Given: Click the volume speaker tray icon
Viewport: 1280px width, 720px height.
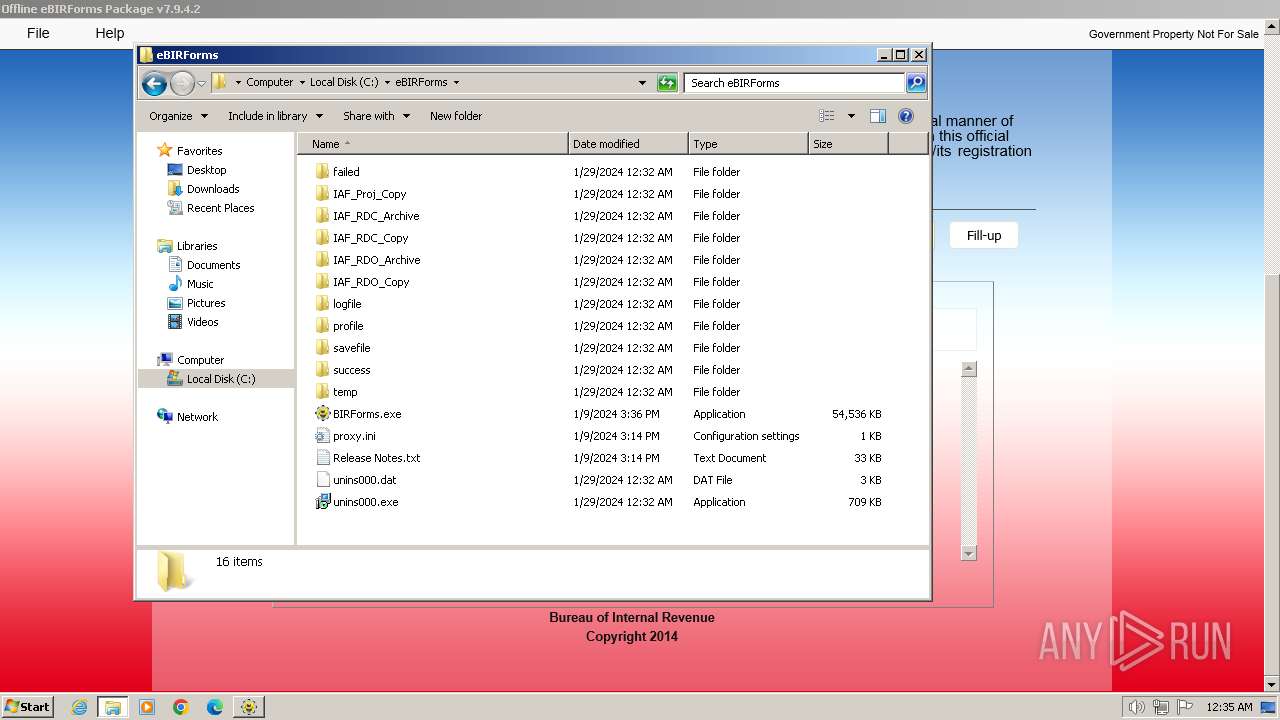Looking at the screenshot, I should coord(1137,707).
